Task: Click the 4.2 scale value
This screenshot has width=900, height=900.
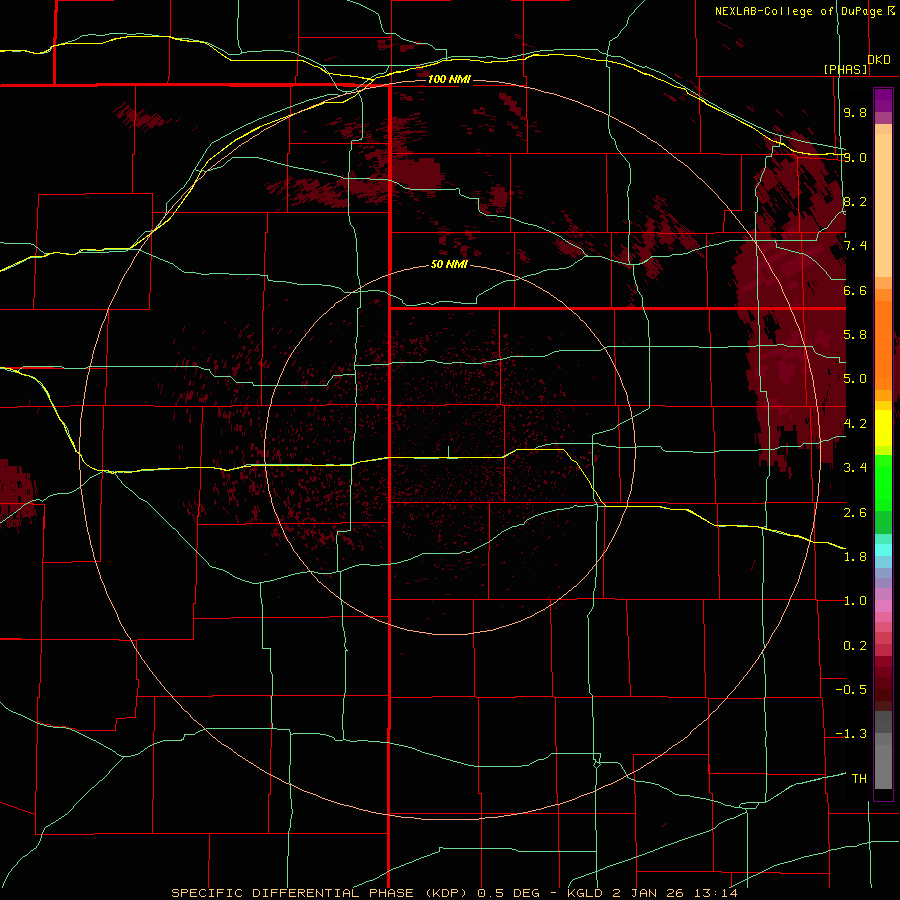Action: tap(855, 424)
